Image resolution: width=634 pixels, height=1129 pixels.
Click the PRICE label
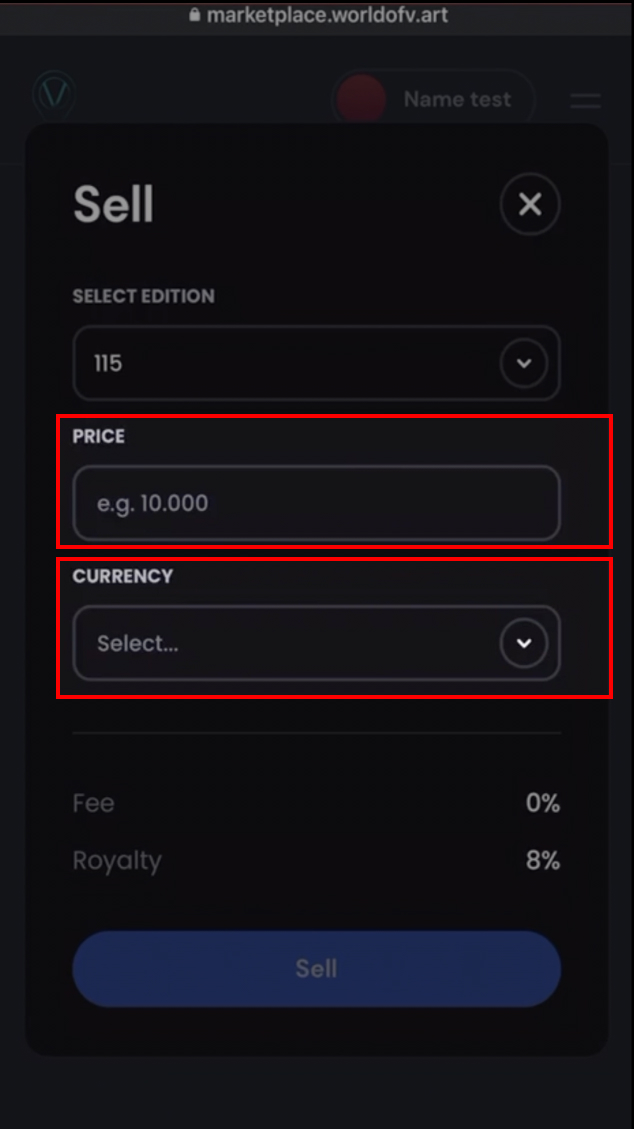[99, 436]
